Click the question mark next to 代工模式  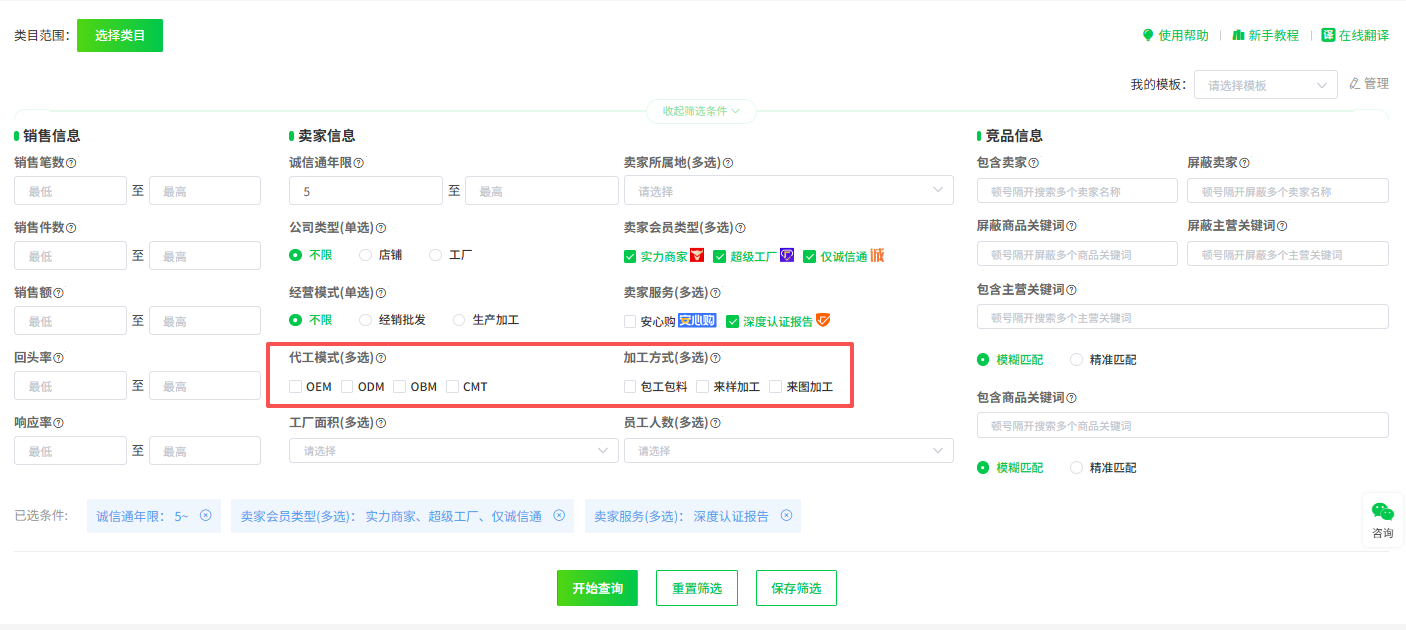point(380,358)
